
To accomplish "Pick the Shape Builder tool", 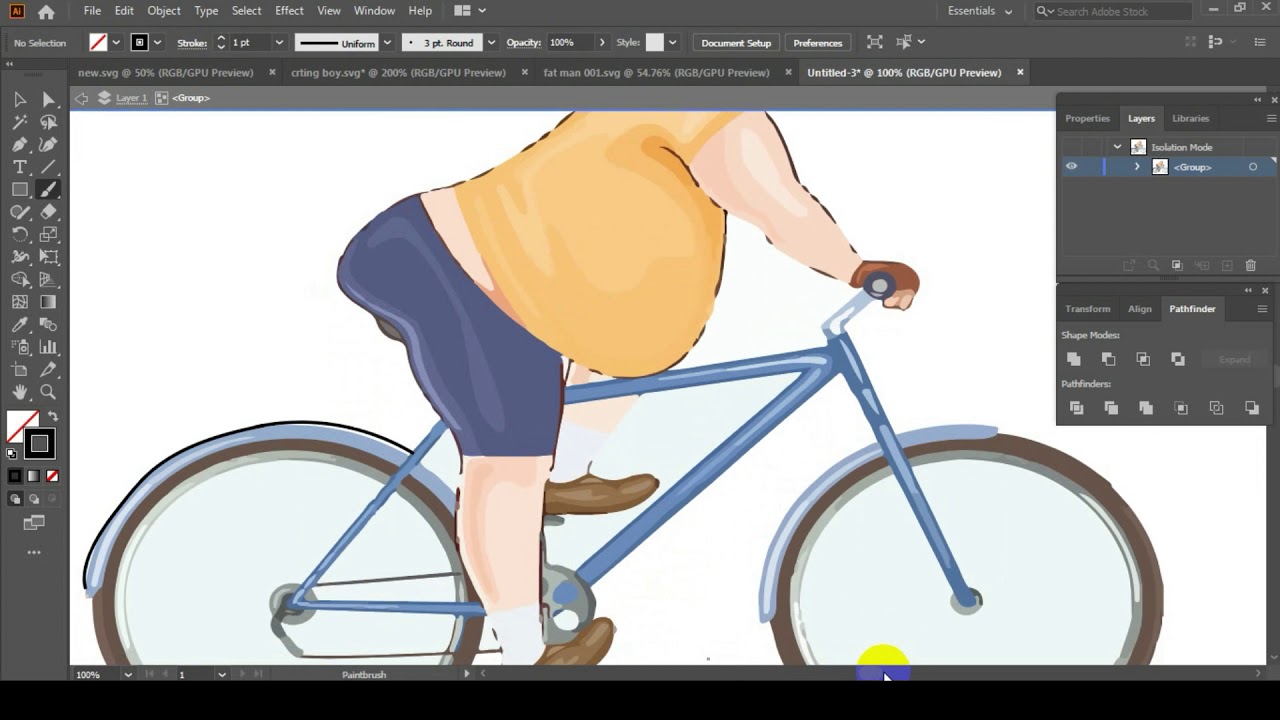I will click(x=19, y=280).
